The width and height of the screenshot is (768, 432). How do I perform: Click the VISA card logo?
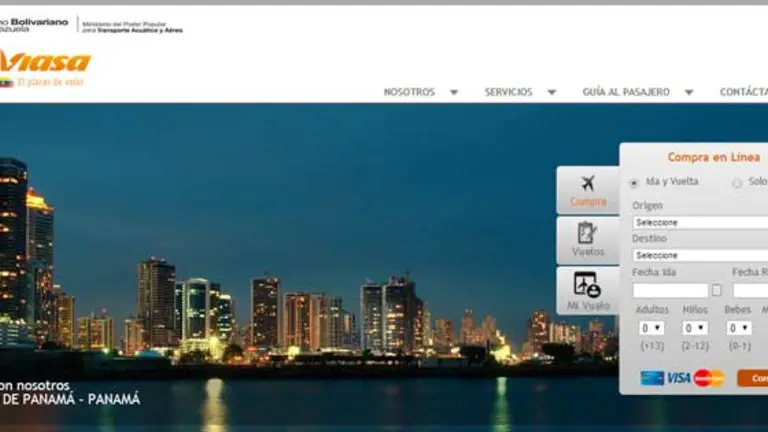click(679, 378)
